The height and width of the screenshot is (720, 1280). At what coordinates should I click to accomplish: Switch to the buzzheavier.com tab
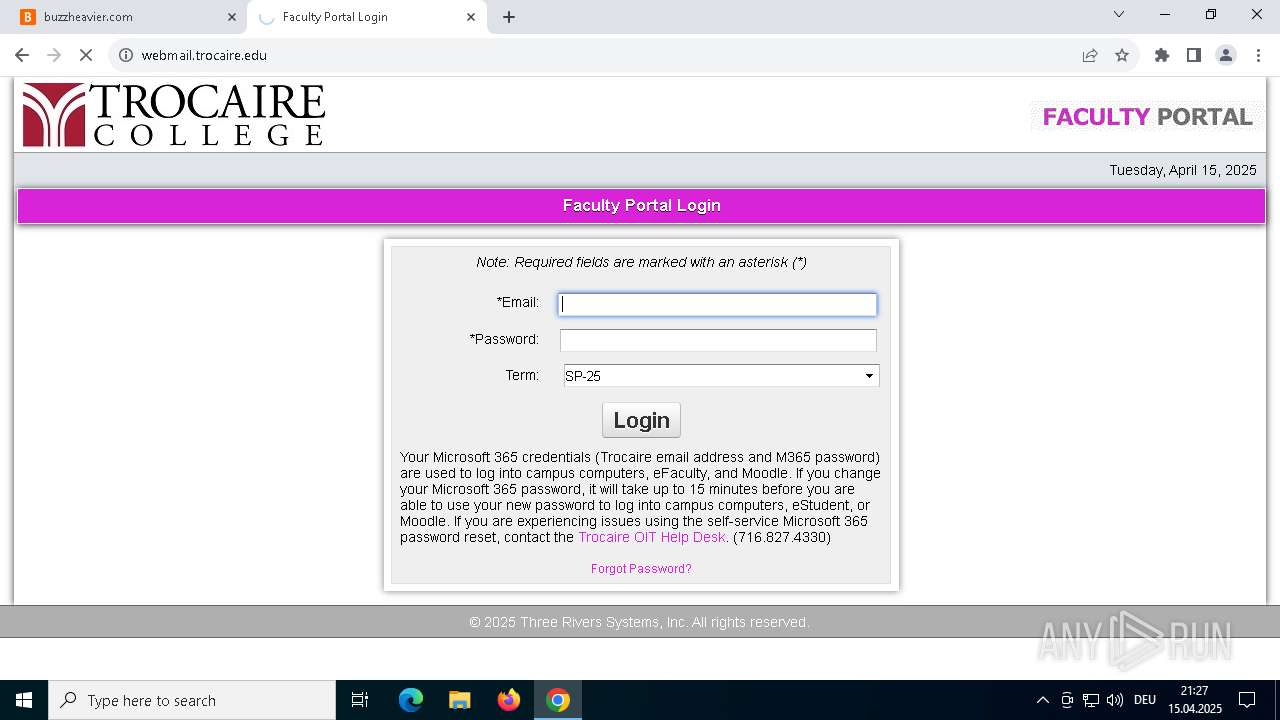pyautogui.click(x=128, y=17)
